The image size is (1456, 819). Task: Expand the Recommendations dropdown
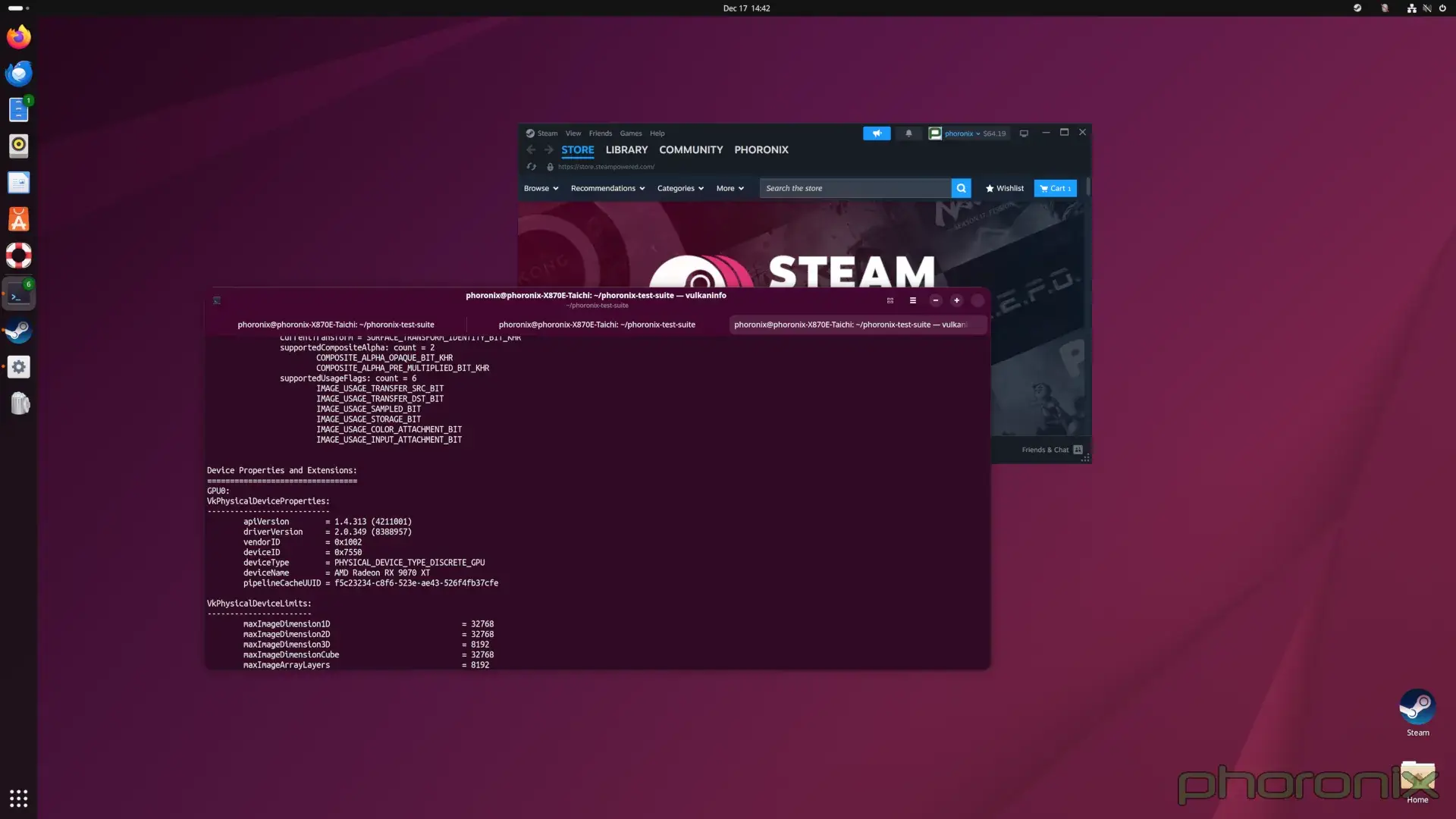click(607, 188)
